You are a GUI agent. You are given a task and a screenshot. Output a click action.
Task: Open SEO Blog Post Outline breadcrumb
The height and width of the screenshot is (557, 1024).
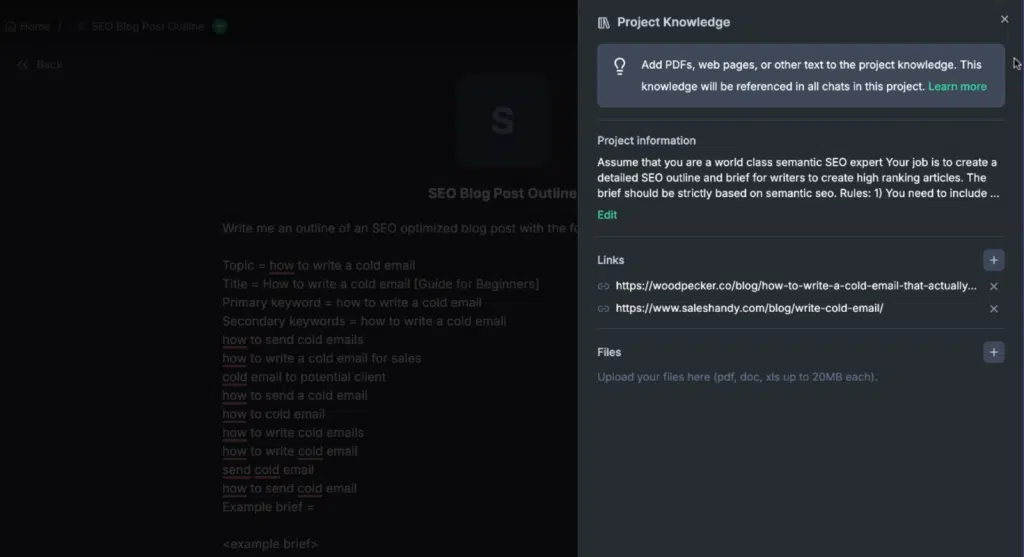[x=147, y=27]
